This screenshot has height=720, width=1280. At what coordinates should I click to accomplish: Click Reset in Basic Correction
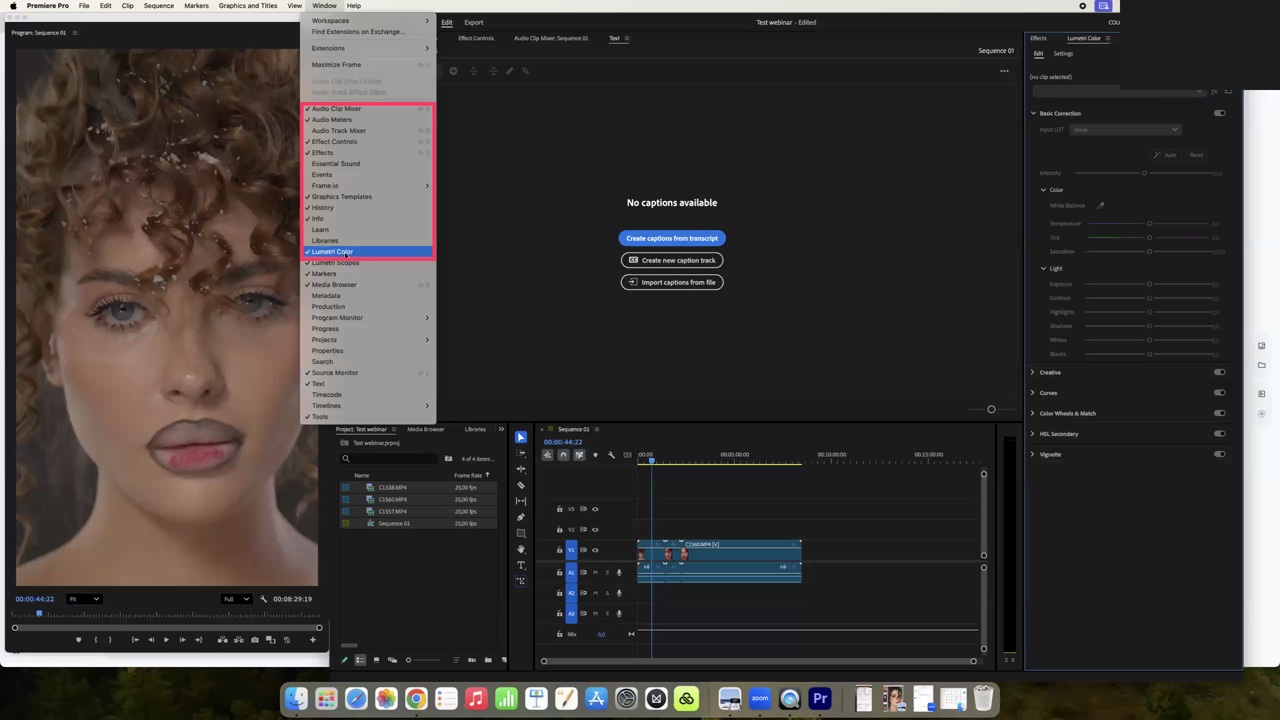point(1197,155)
